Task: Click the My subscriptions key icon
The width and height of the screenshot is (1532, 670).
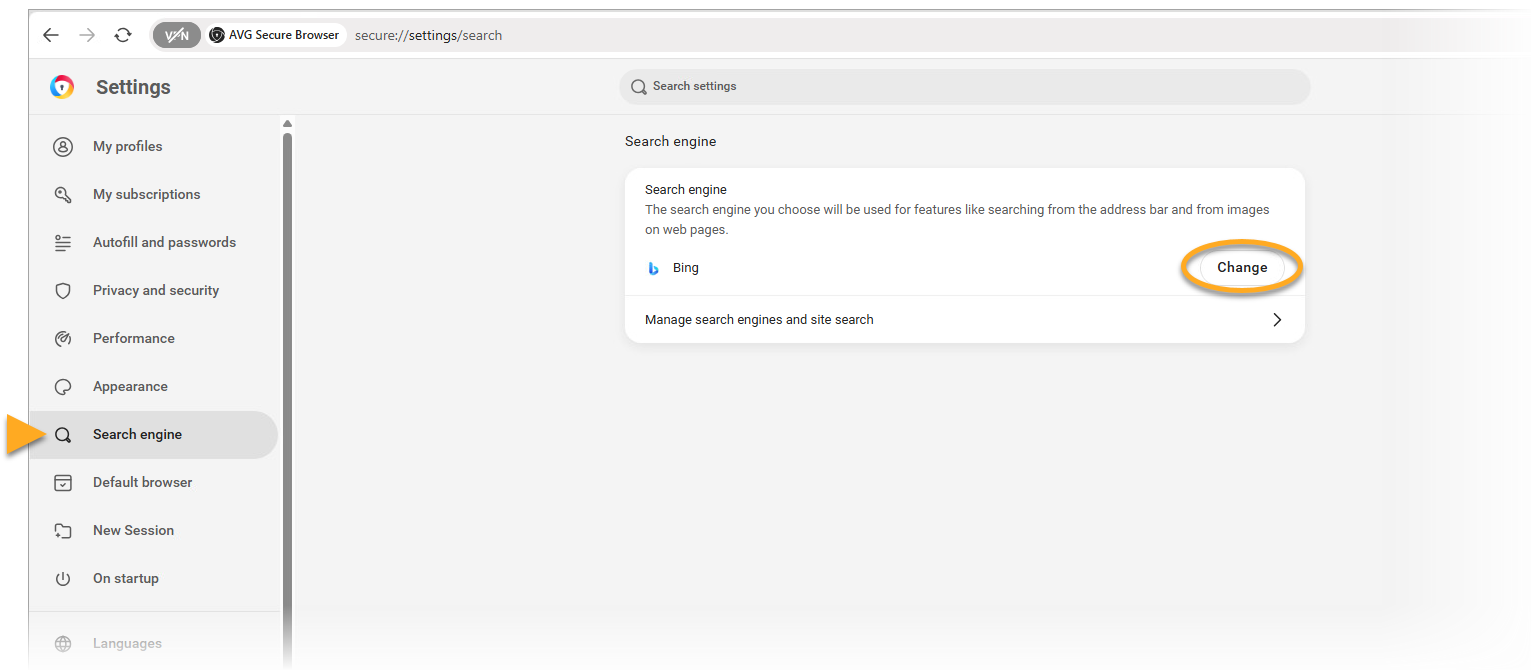Action: click(x=63, y=195)
